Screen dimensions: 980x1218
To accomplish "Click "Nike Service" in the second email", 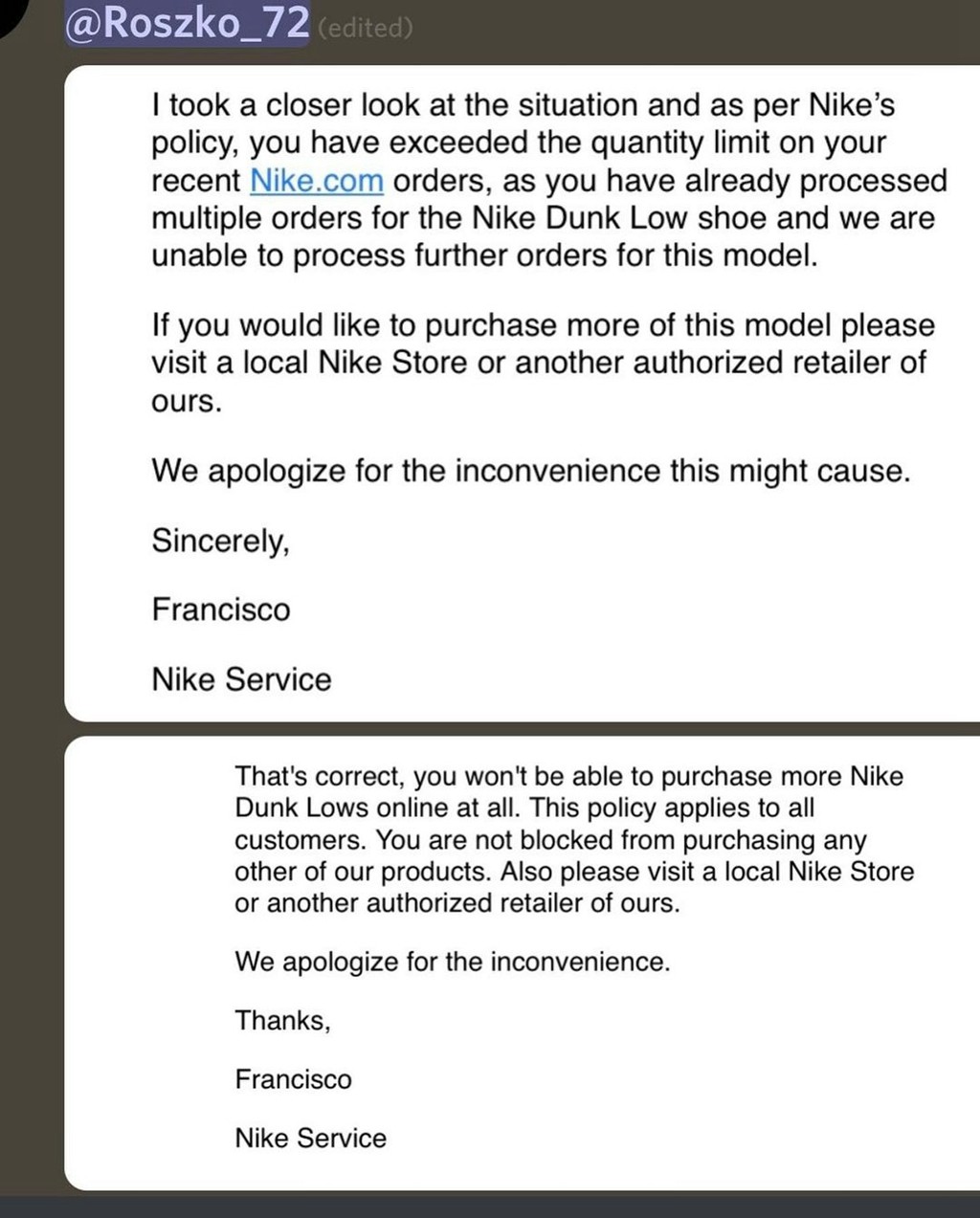I will pos(310,1138).
